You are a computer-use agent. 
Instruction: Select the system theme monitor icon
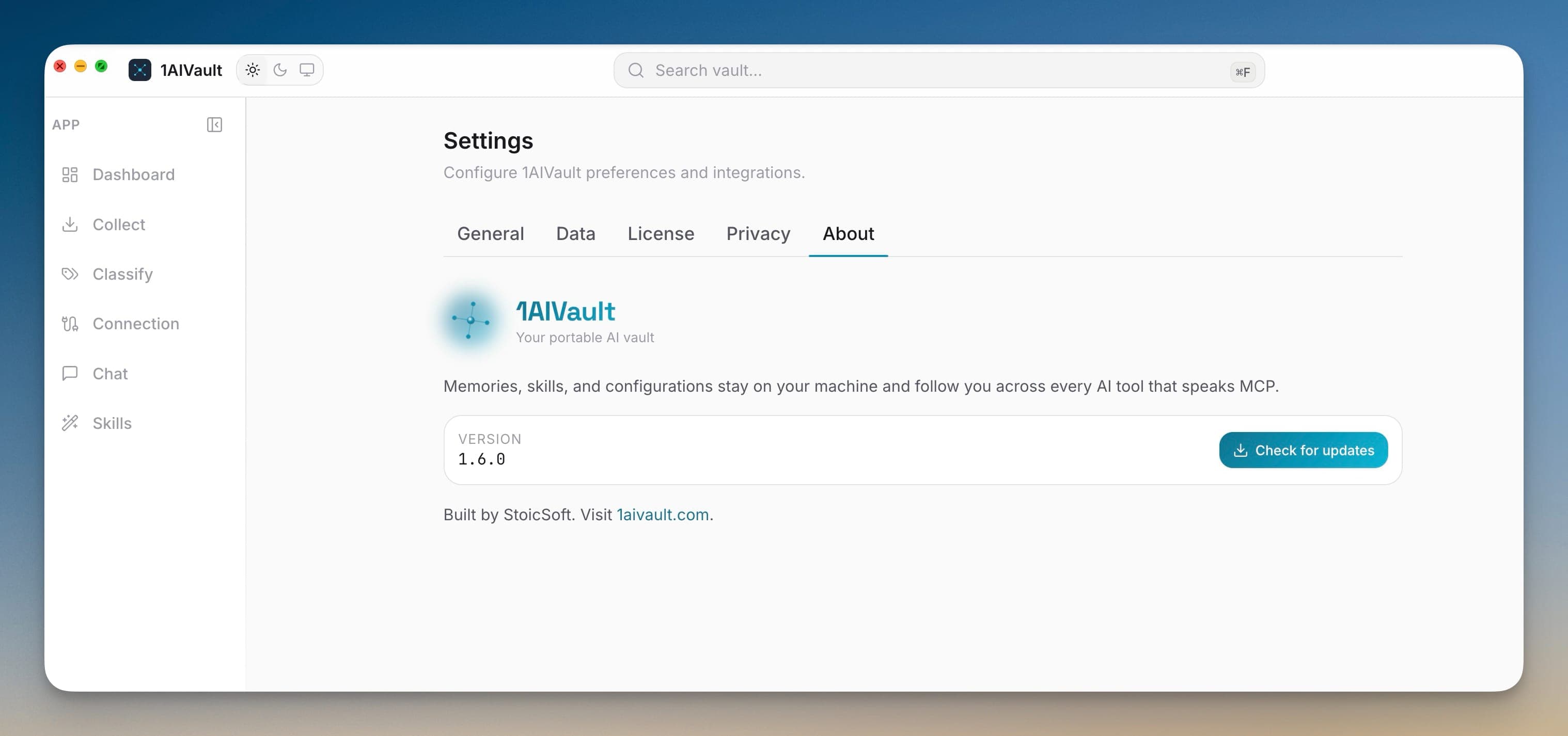pyautogui.click(x=307, y=70)
